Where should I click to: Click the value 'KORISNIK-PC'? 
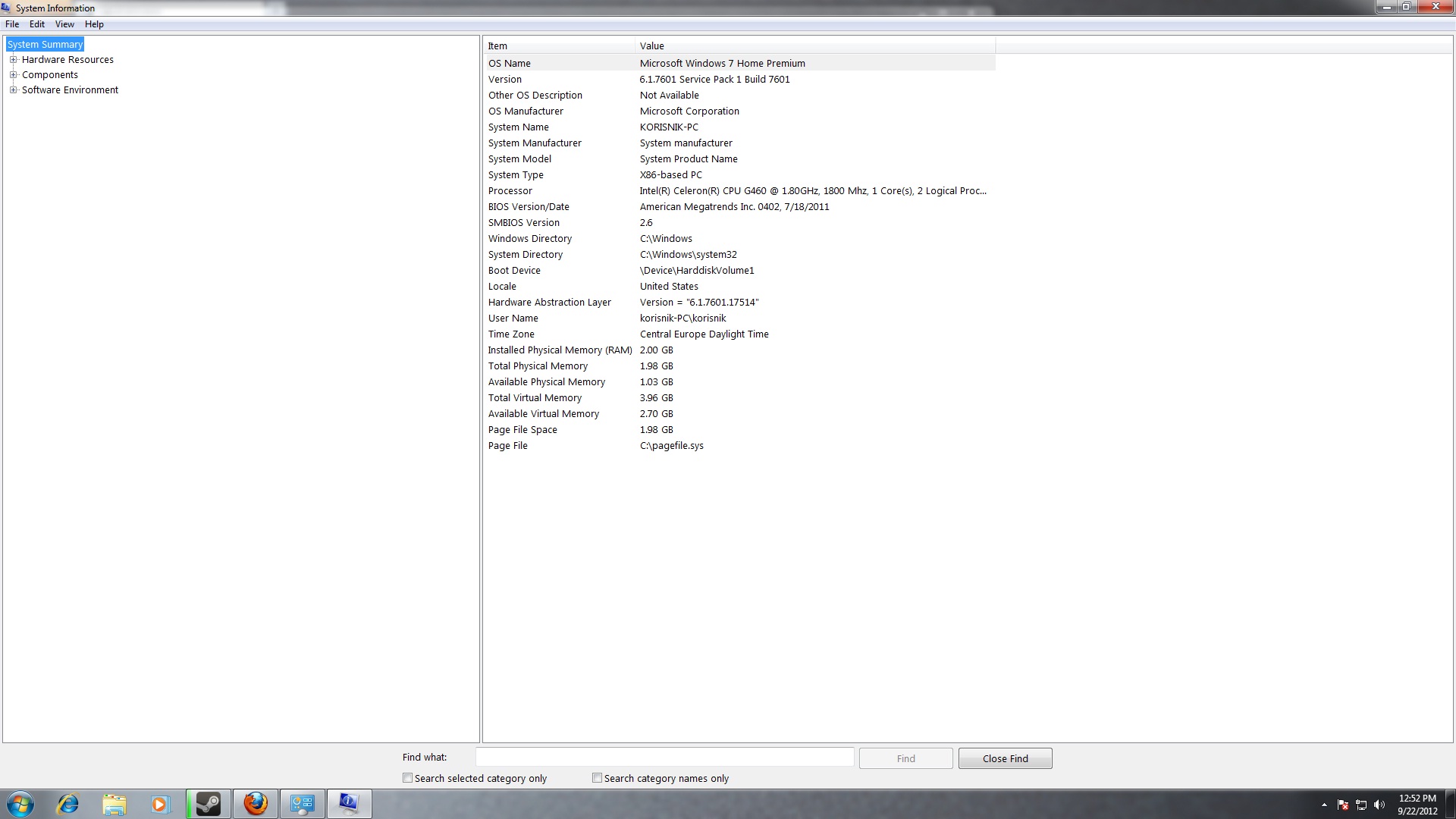pos(669,127)
